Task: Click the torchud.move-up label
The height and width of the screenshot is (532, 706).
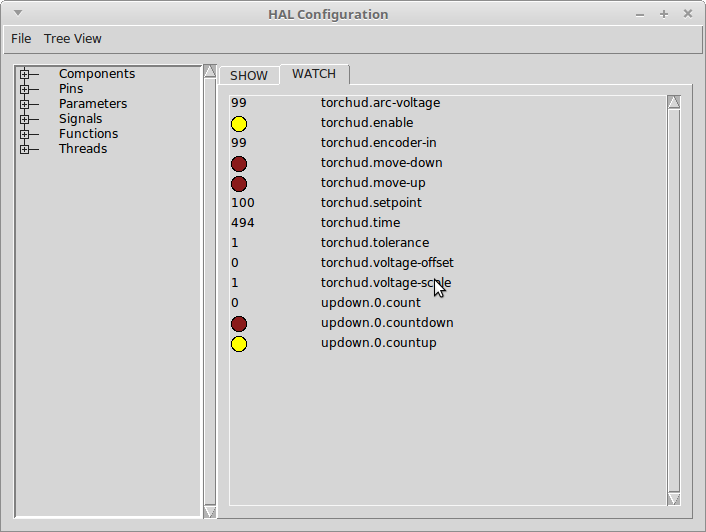Action: coord(373,183)
